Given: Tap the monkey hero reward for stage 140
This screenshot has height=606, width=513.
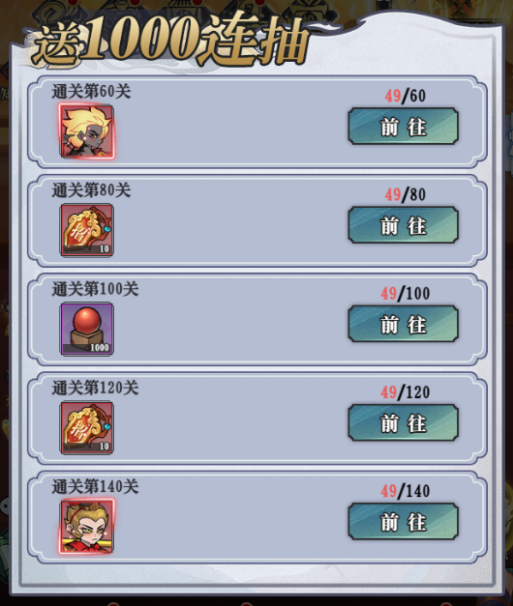Looking at the screenshot, I should point(87,526).
